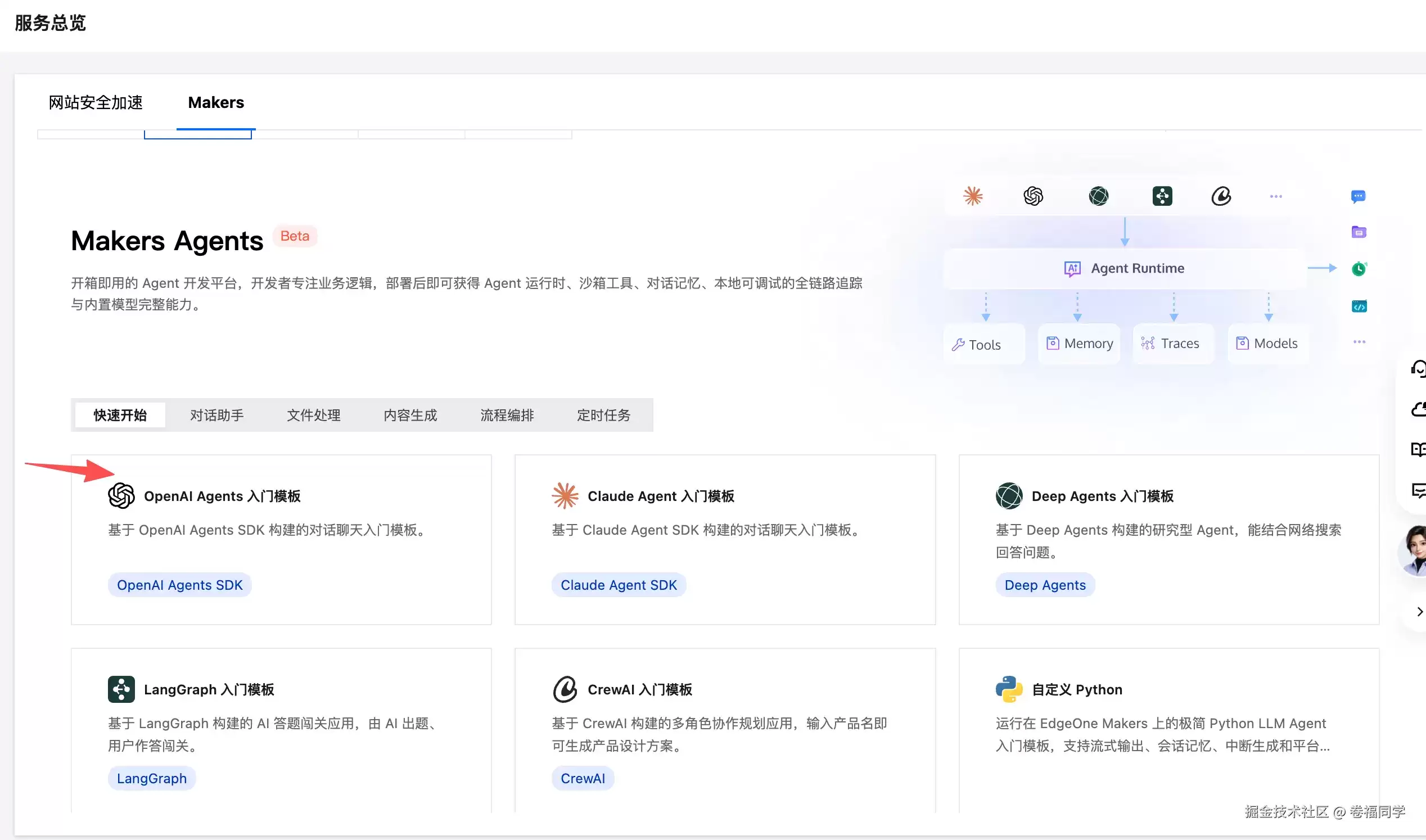
Task: Open the LangGraph 入门模板 card title
Action: pos(209,689)
